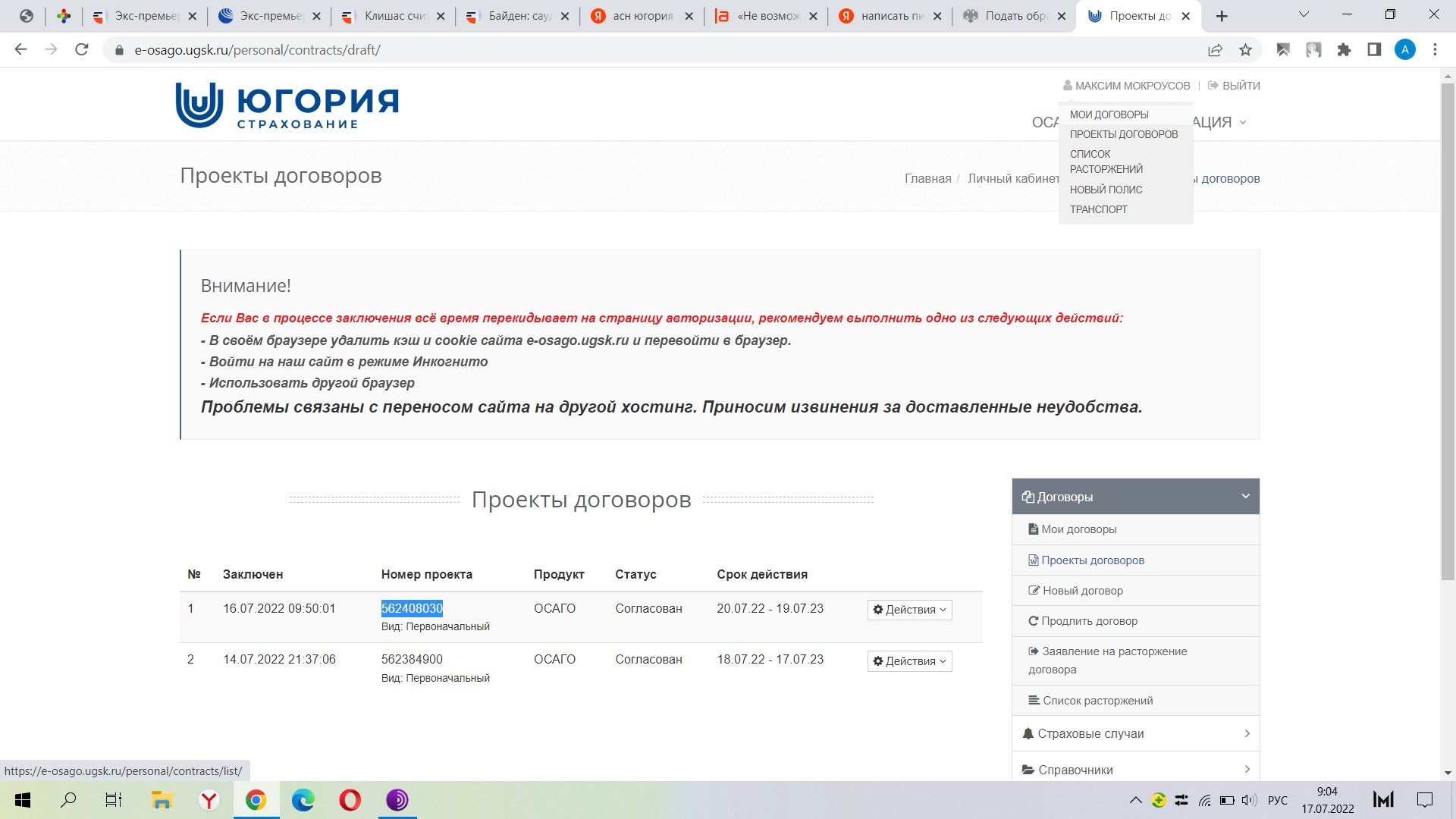Click project number 562384900
The height and width of the screenshot is (819, 1456).
coord(412,659)
